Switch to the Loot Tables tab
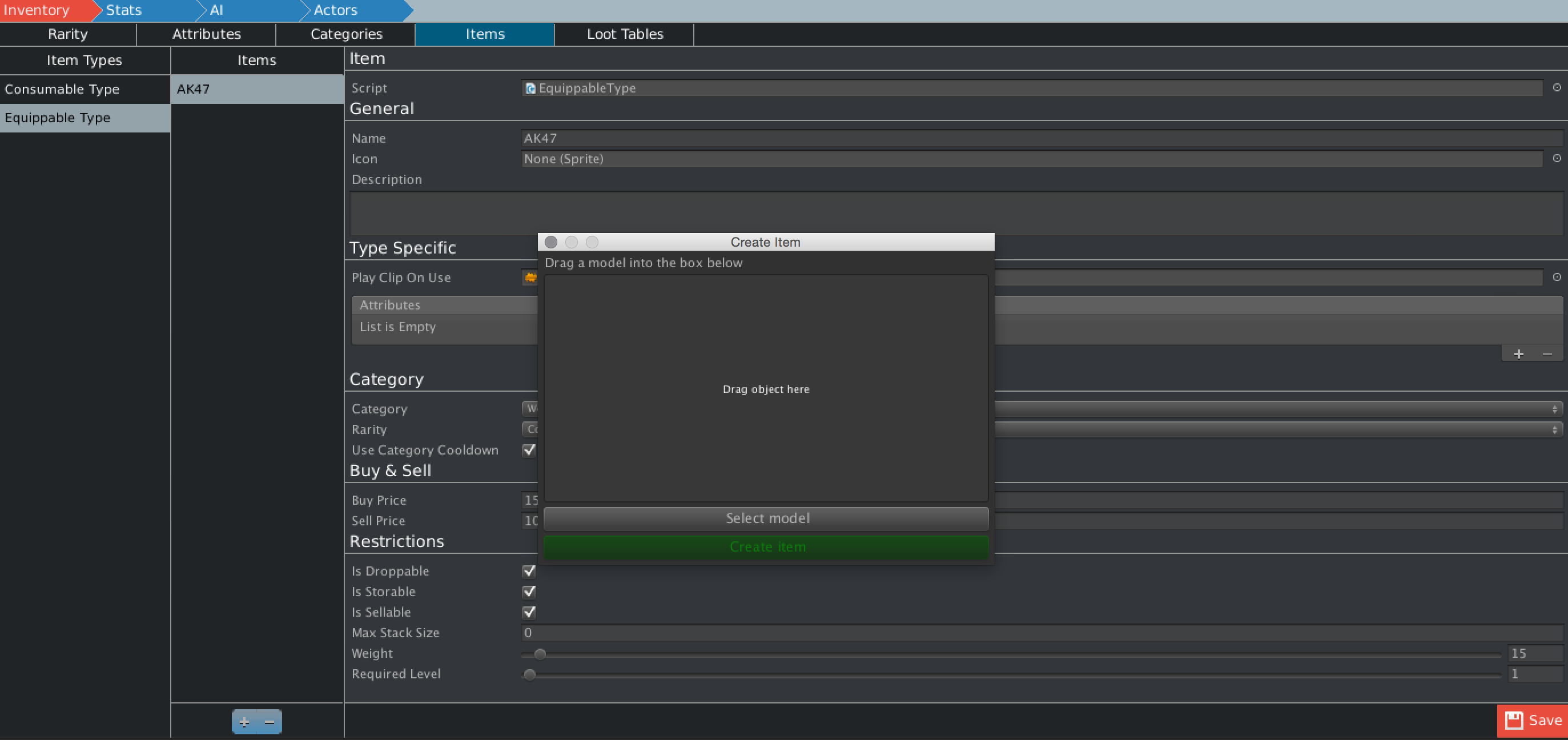The width and height of the screenshot is (1568, 740). pos(625,34)
